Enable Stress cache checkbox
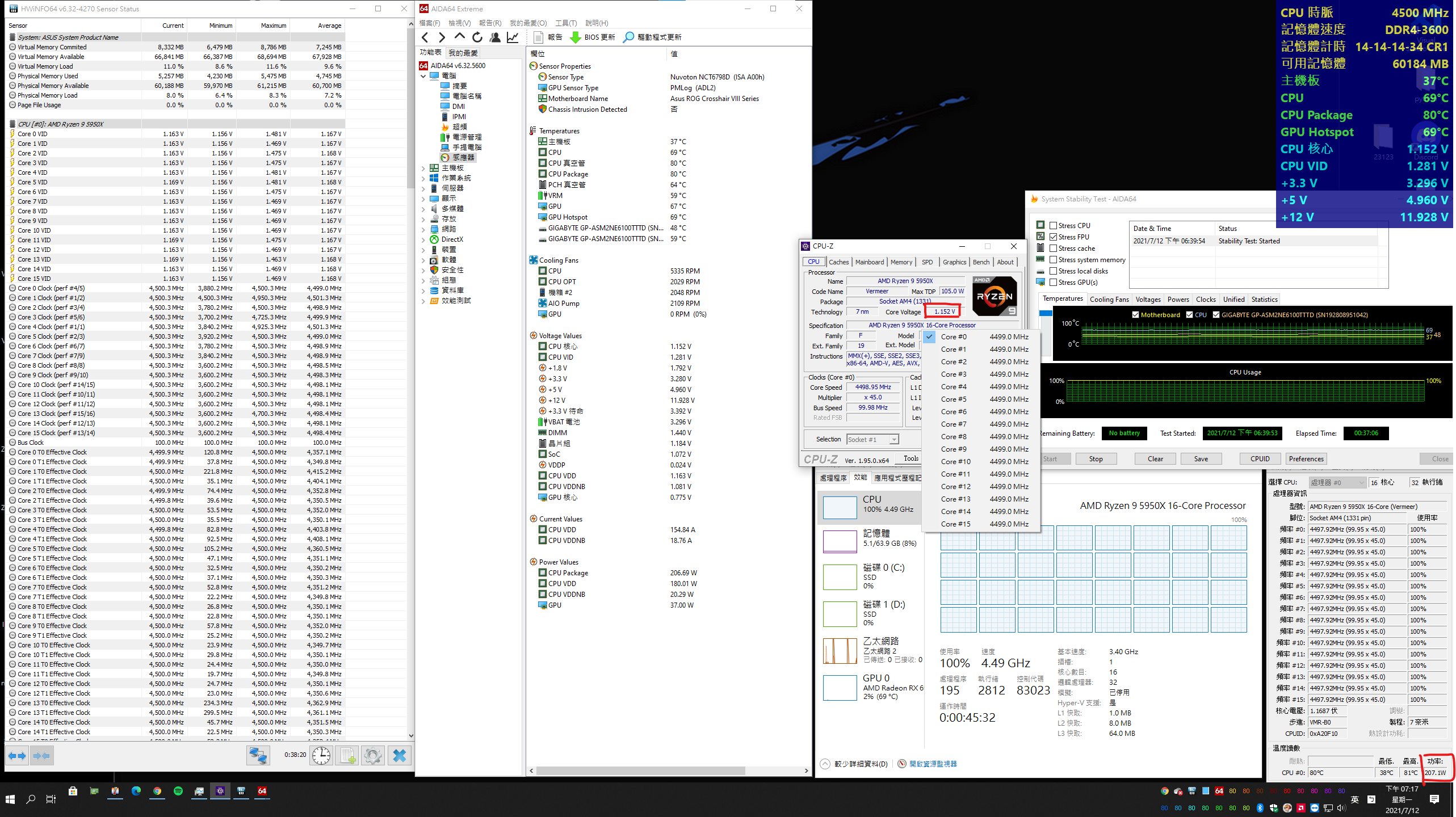The width and height of the screenshot is (1456, 817). pyautogui.click(x=1053, y=248)
